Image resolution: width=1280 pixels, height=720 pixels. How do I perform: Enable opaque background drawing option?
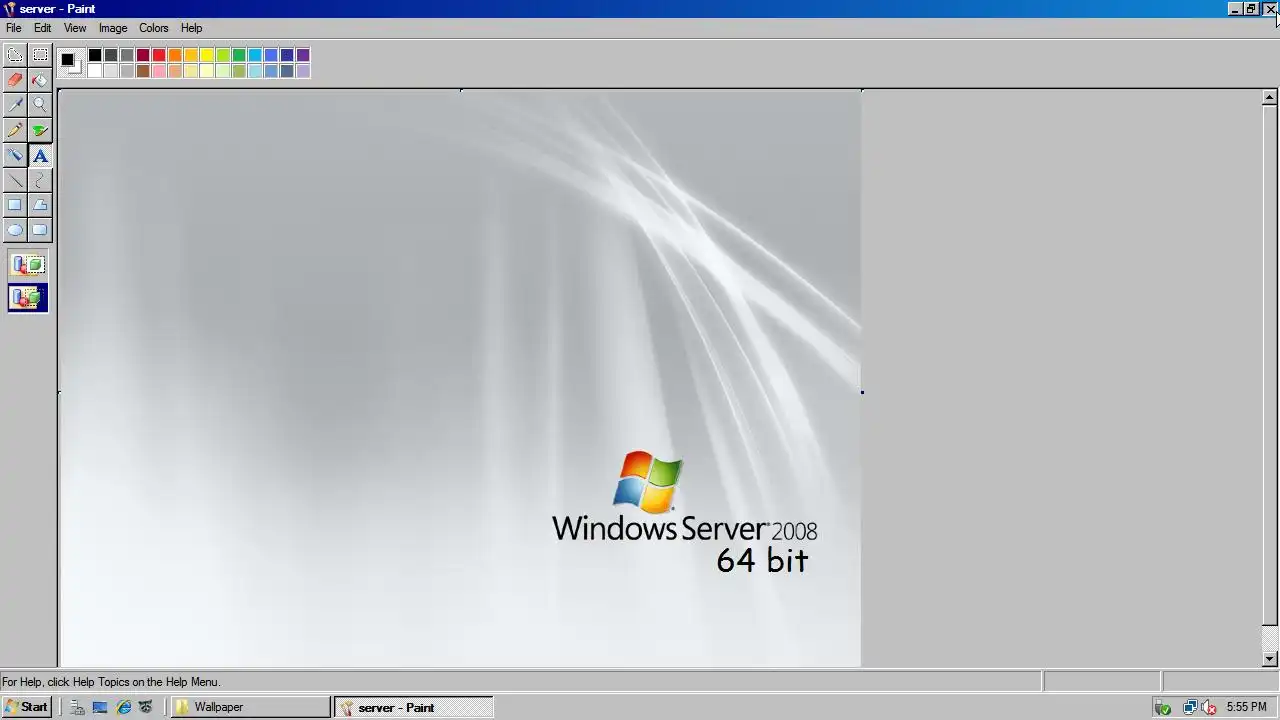(x=28, y=265)
